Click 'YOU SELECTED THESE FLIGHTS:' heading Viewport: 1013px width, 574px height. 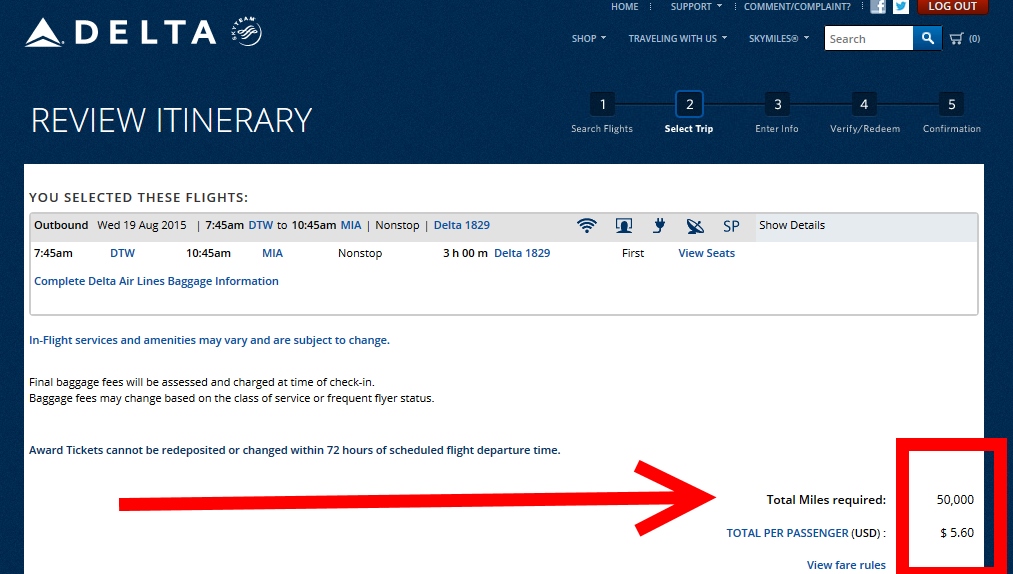(x=138, y=197)
